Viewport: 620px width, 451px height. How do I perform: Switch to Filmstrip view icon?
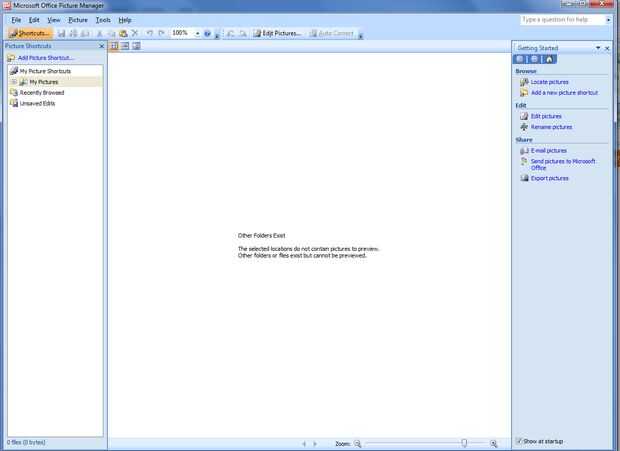tap(125, 46)
